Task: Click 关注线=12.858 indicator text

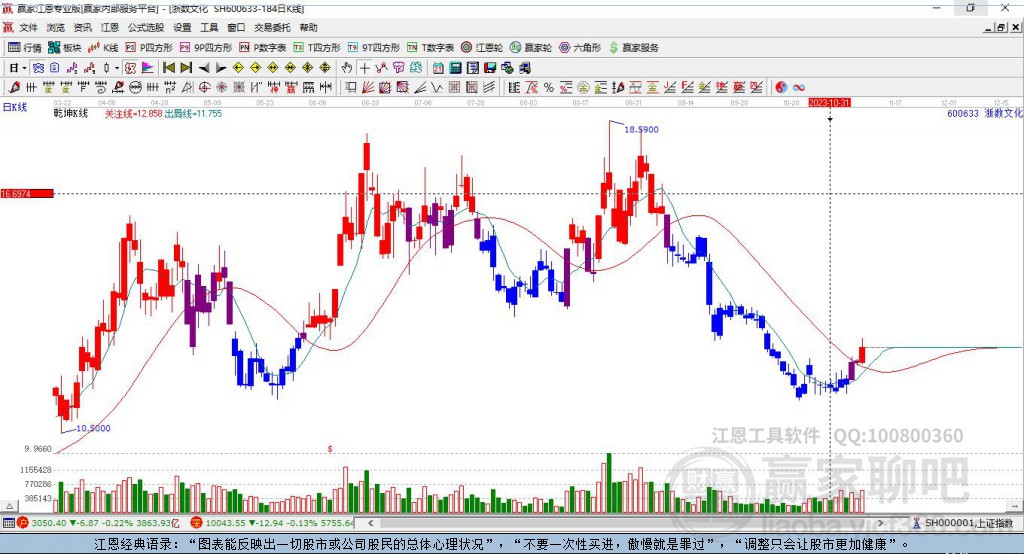Action: click(x=133, y=114)
